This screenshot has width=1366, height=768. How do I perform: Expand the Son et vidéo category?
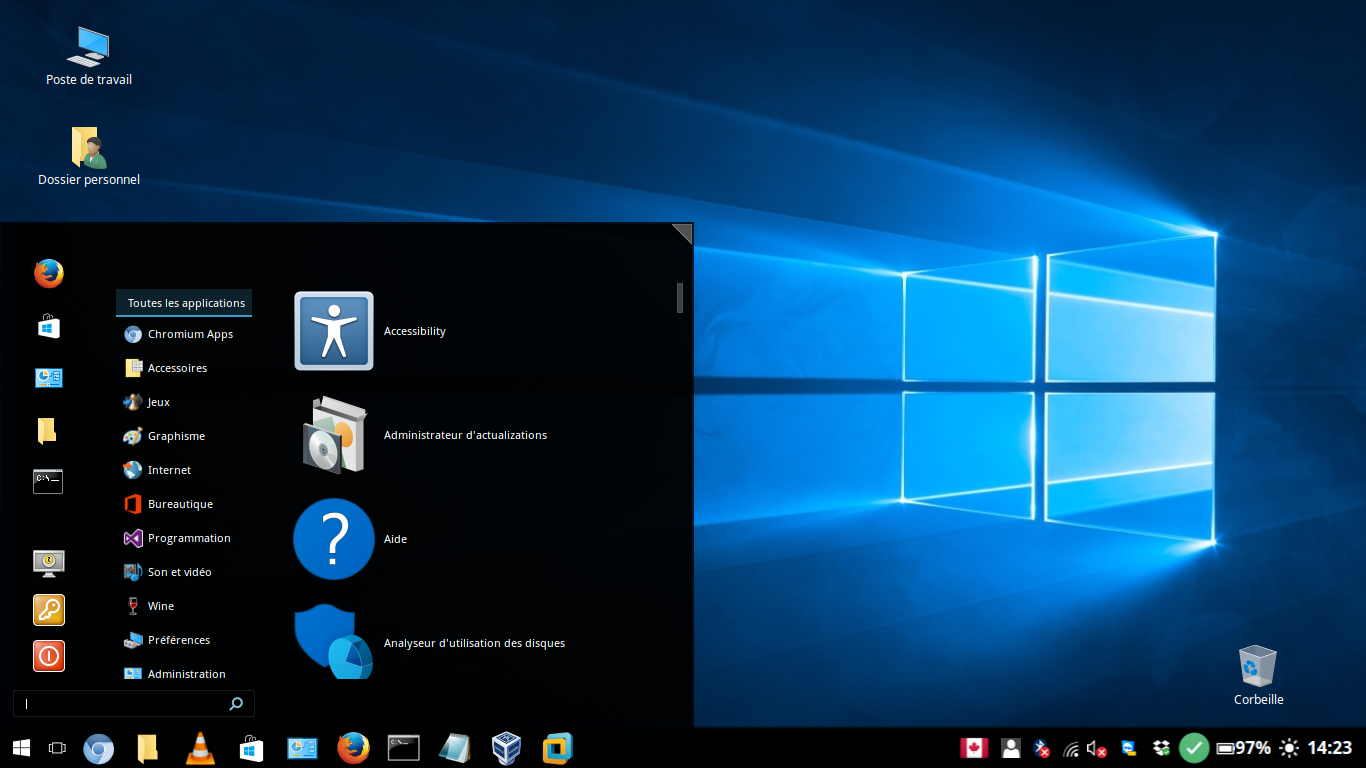(x=180, y=571)
